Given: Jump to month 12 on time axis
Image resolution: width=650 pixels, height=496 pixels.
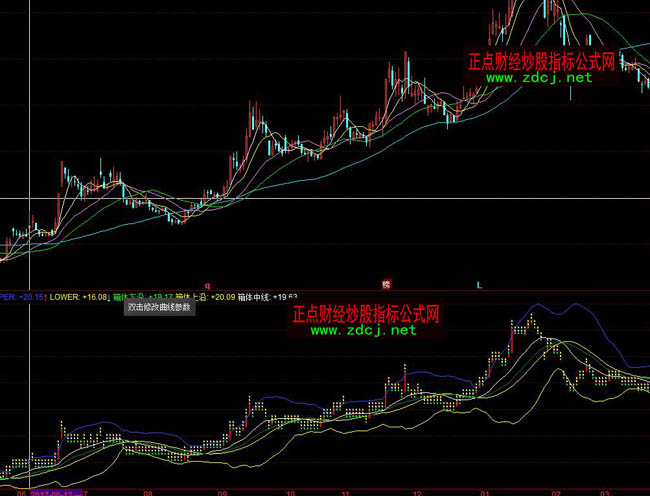Looking at the screenshot, I should [417, 492].
